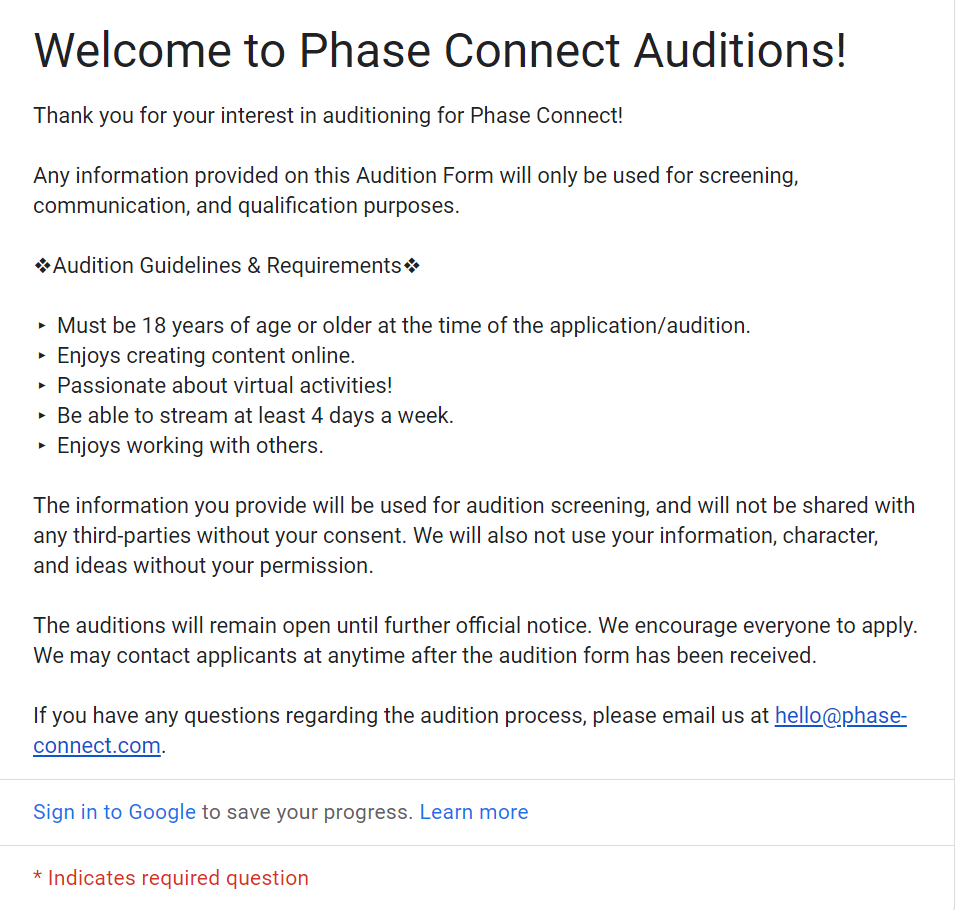Click the diamond symbol before Audition Guidelines
The width and height of the screenshot is (955, 910).
tap(42, 266)
